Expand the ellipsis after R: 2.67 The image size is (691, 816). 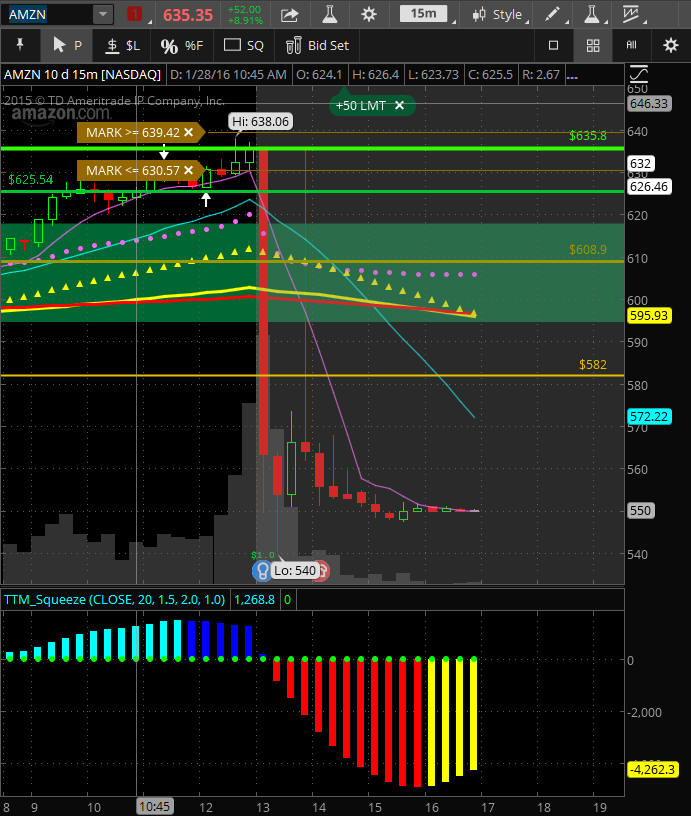coord(572,75)
